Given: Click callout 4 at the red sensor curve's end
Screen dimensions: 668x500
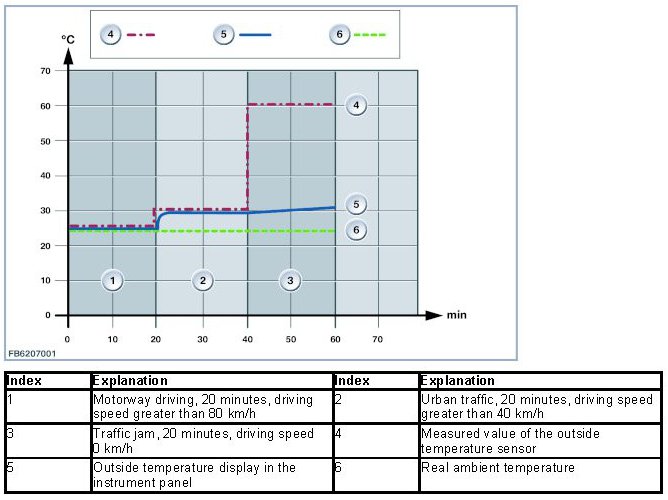Looking at the screenshot, I should 356,104.
